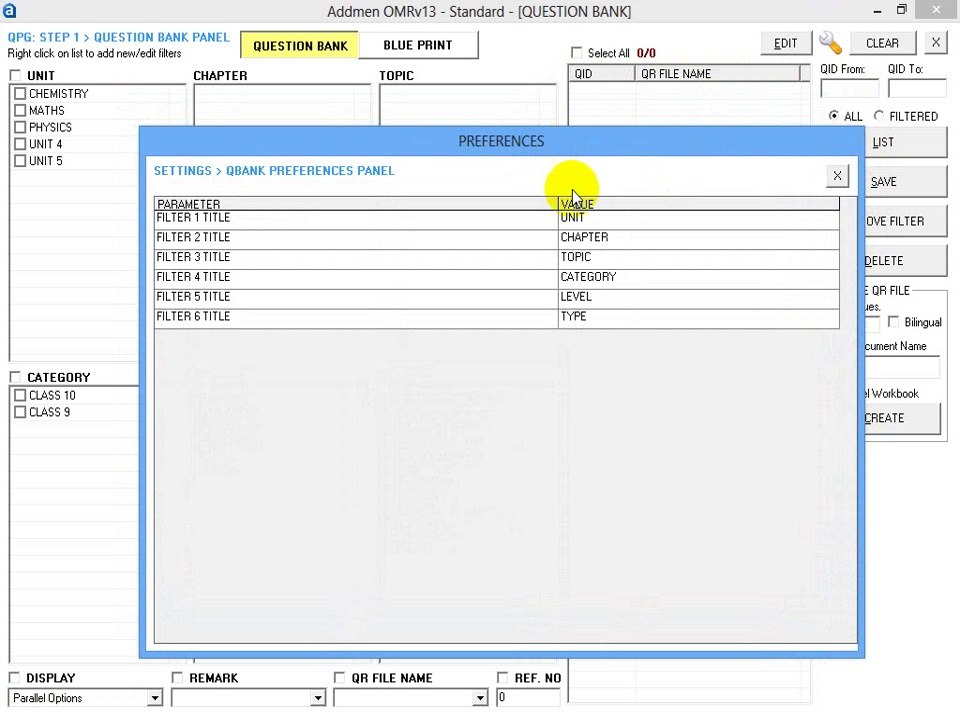
Task: Restore down the Addmen window
Action: click(x=902, y=10)
